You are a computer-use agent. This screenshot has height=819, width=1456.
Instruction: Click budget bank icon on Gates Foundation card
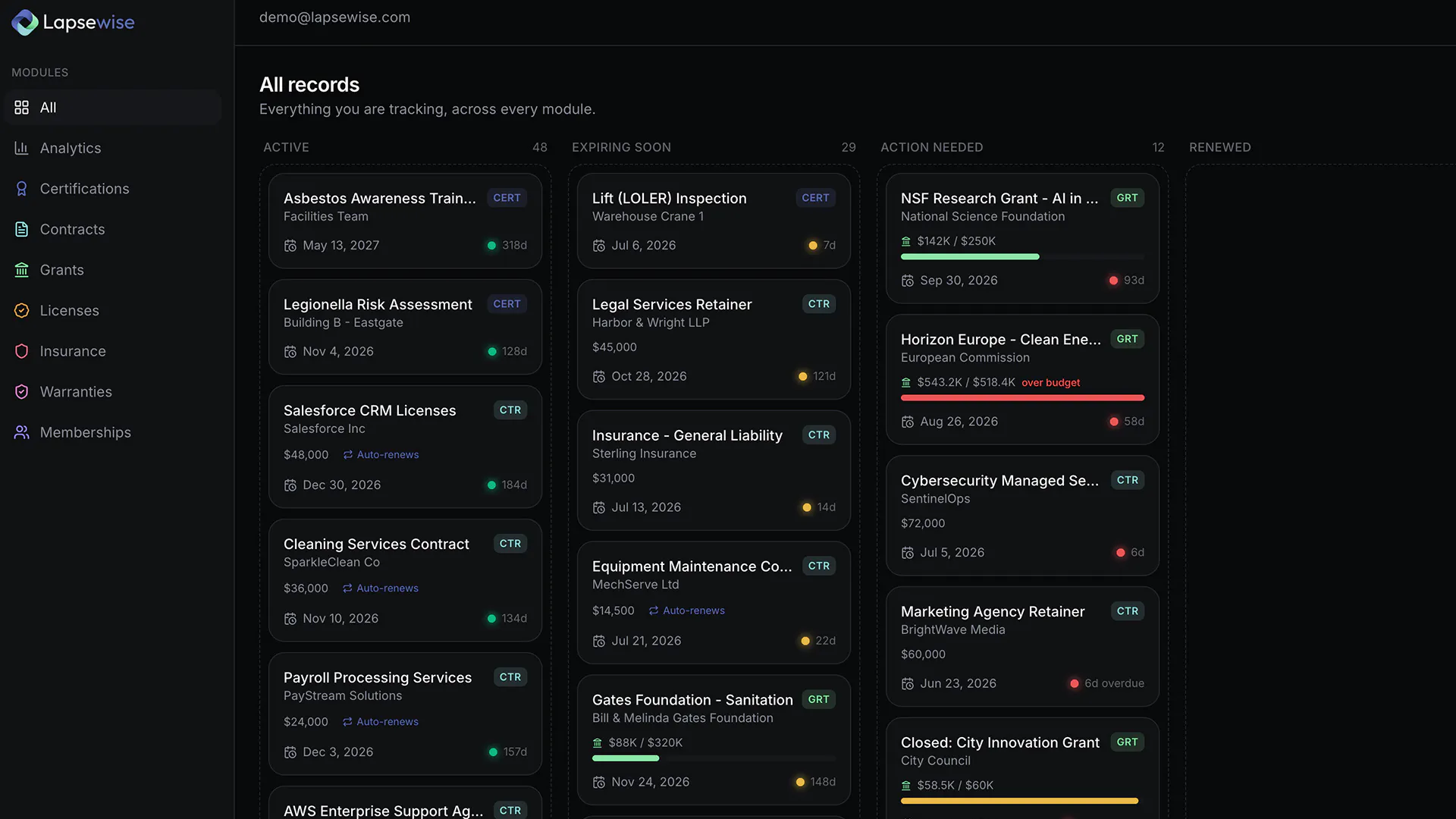coord(598,743)
